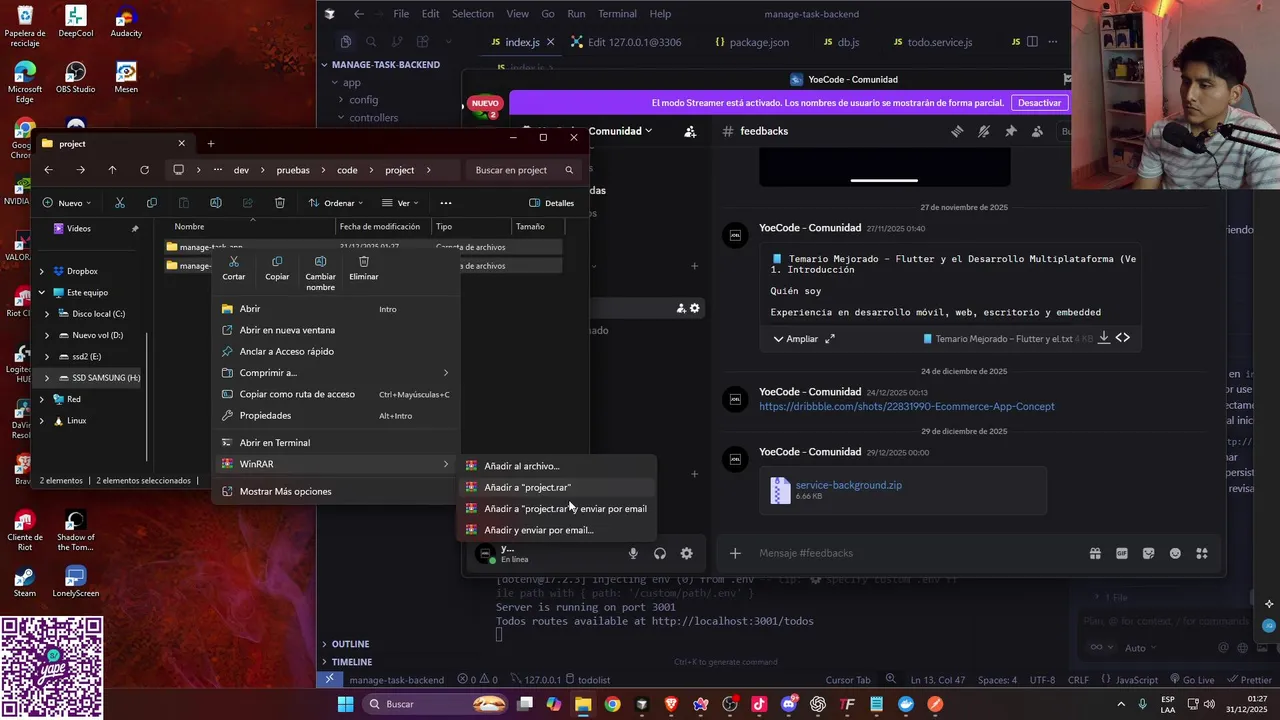1280x720 pixels.
Task: Click pruebas in Explorer breadcrumb
Action: 293,170
